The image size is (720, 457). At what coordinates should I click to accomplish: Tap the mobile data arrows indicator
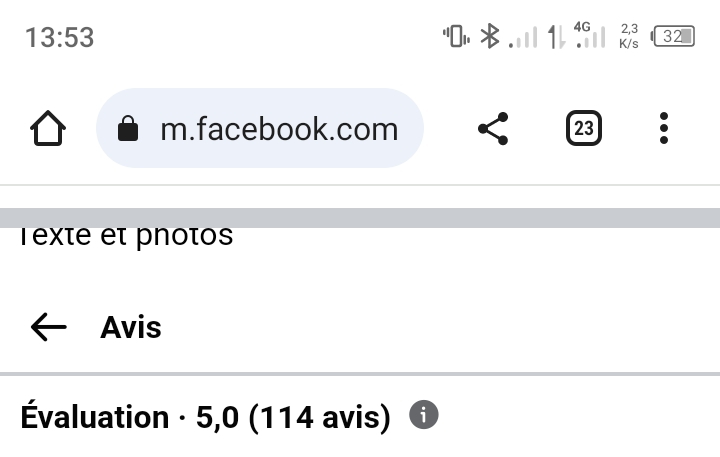click(556, 37)
